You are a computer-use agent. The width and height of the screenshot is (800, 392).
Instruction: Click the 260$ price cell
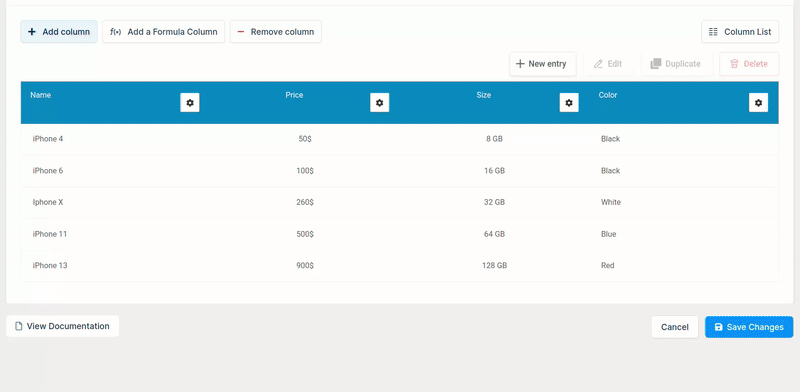point(305,202)
